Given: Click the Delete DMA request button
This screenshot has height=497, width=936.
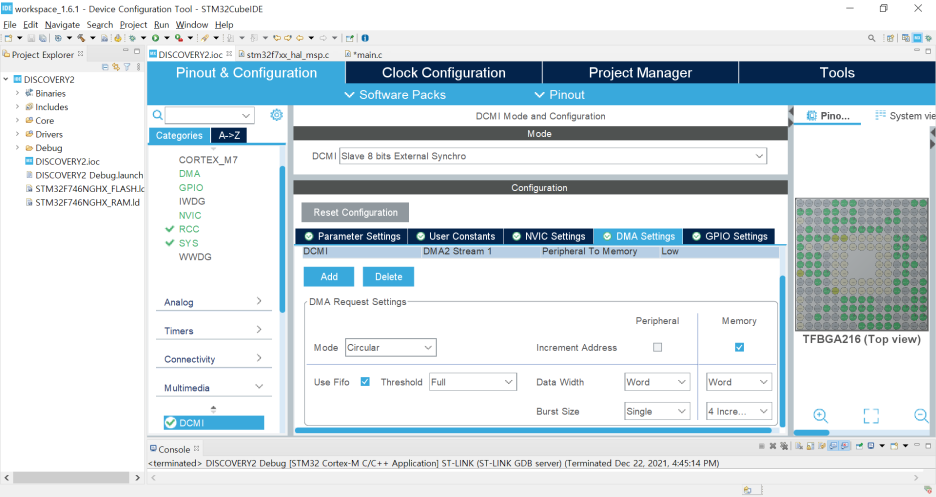Looking at the screenshot, I should [x=389, y=277].
